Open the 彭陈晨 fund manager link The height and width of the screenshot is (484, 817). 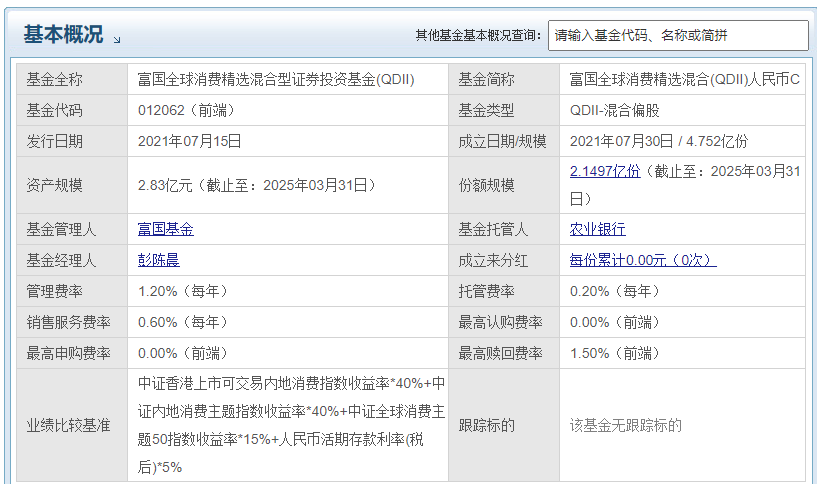(158, 260)
